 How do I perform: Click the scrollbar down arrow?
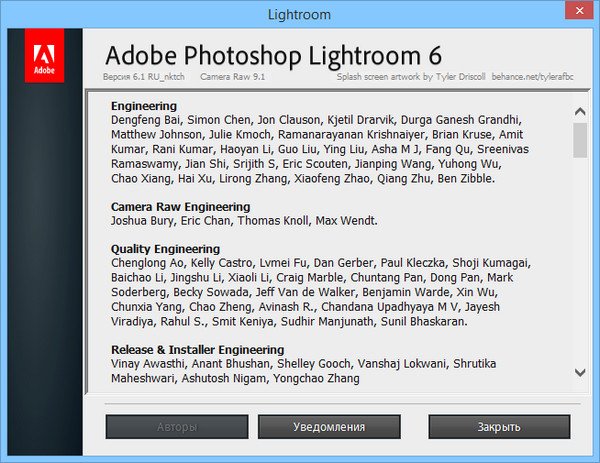click(x=579, y=372)
